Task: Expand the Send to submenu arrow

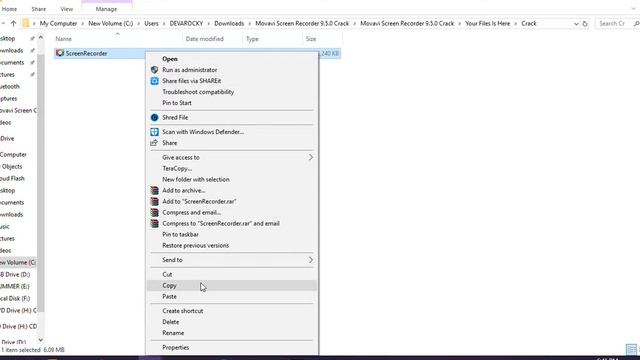Action: tap(311, 260)
